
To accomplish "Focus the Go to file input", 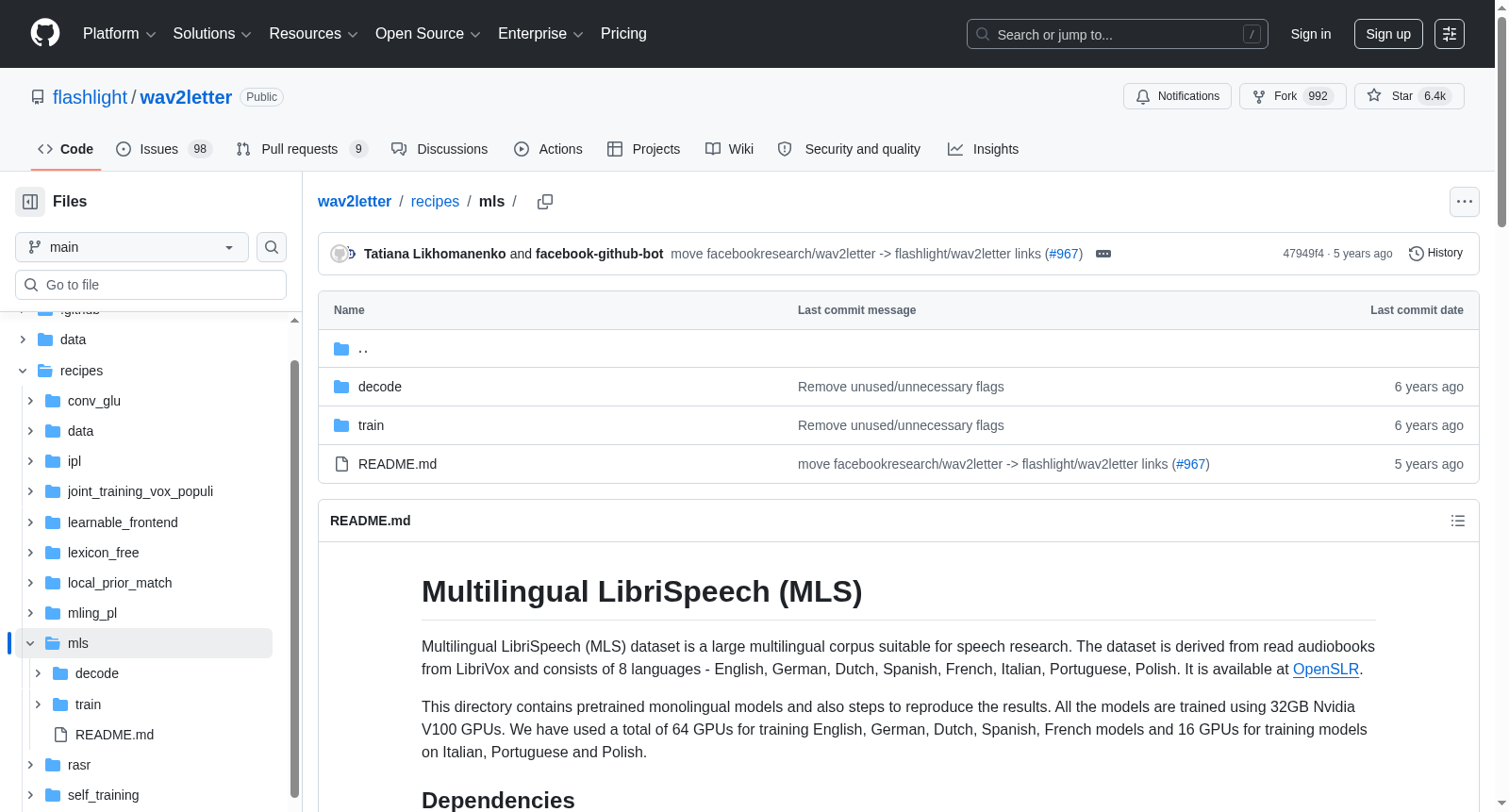I will (151, 285).
